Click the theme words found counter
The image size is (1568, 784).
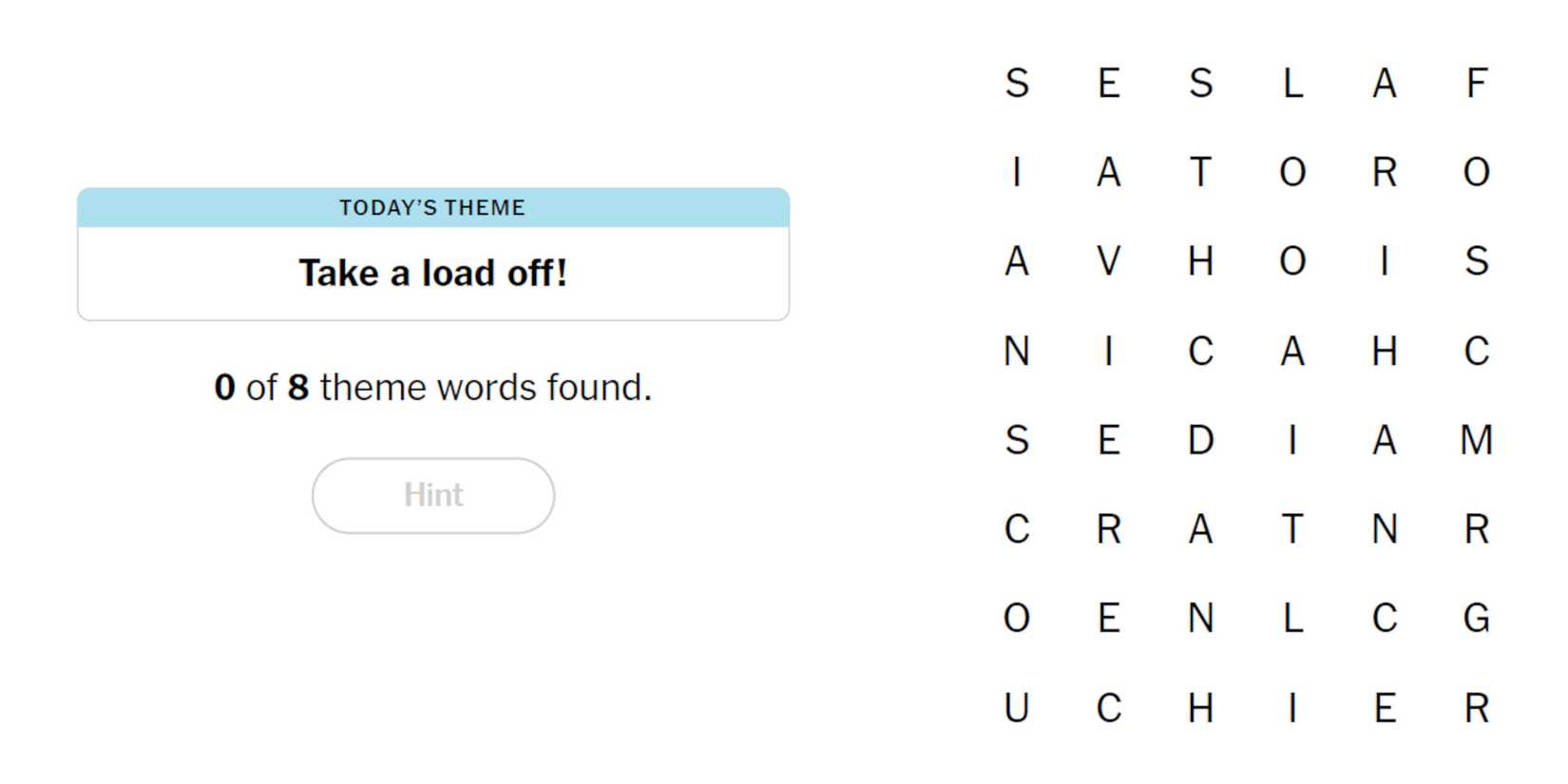pos(433,388)
